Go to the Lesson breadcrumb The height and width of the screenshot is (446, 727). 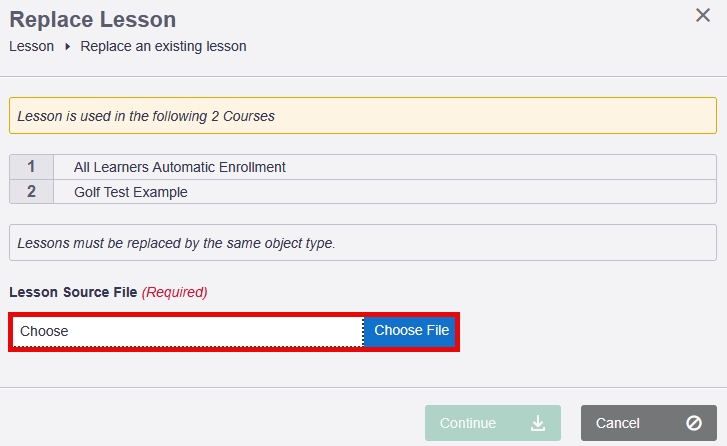[31, 46]
